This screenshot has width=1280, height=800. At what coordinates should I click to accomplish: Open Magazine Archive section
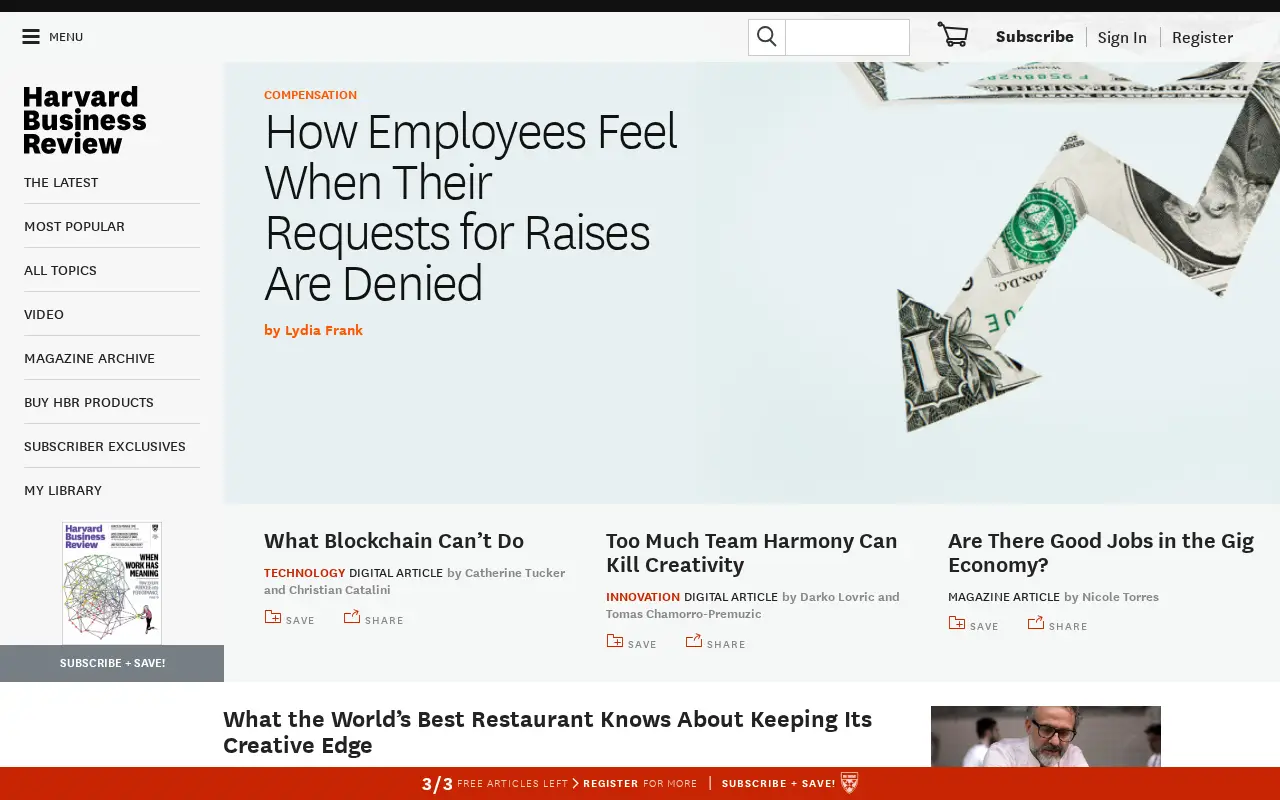(x=89, y=358)
